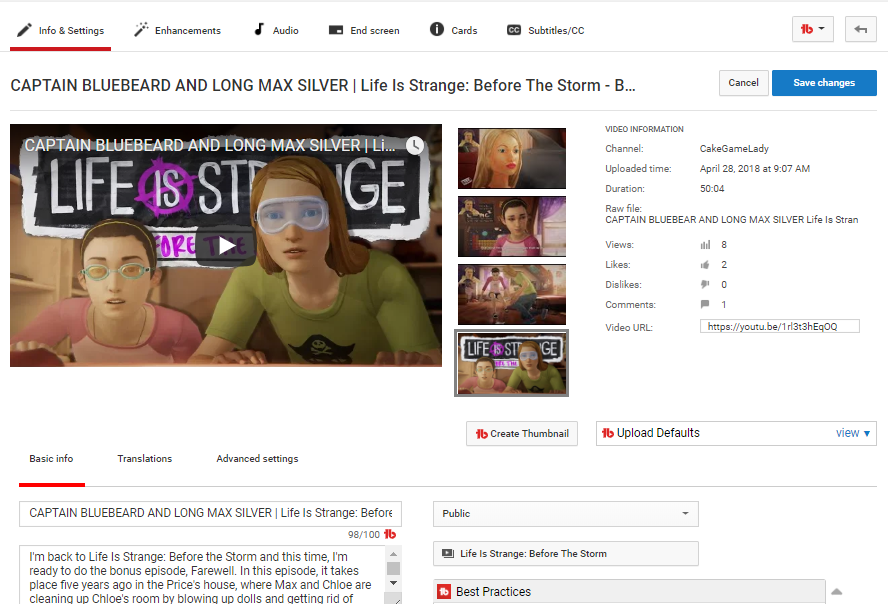Open the Info & Settings tab
The image size is (888, 604).
(x=60, y=31)
